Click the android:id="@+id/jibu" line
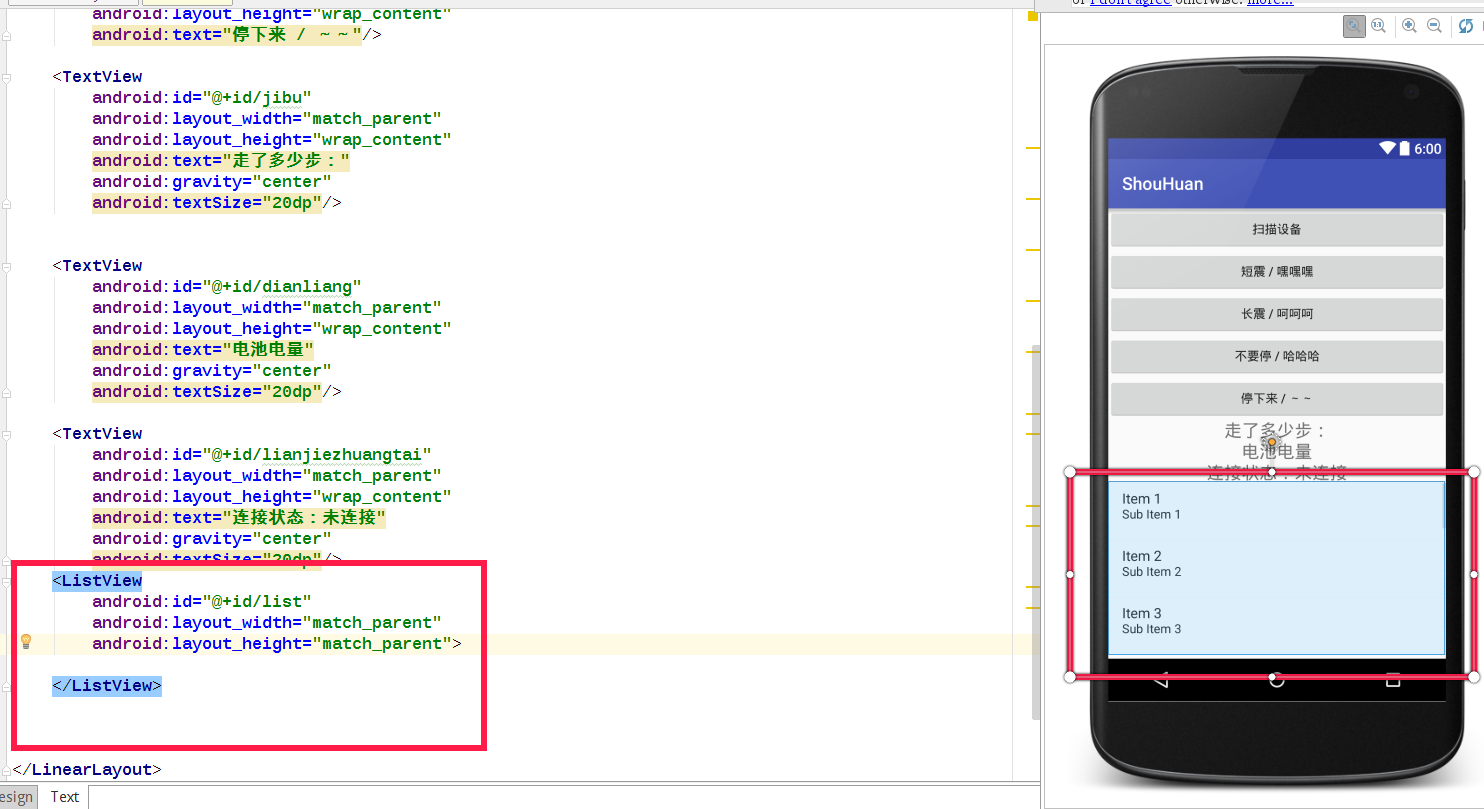 click(202, 98)
